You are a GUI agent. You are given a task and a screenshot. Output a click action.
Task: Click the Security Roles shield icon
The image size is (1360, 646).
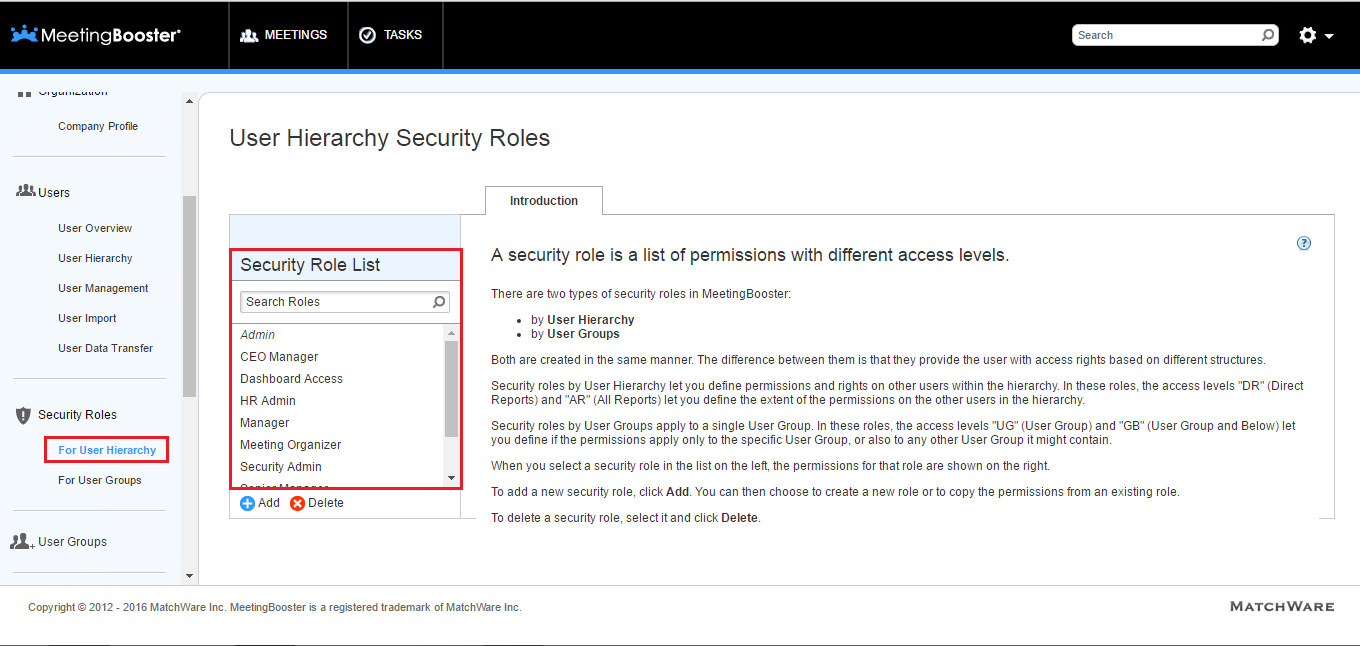pos(25,415)
